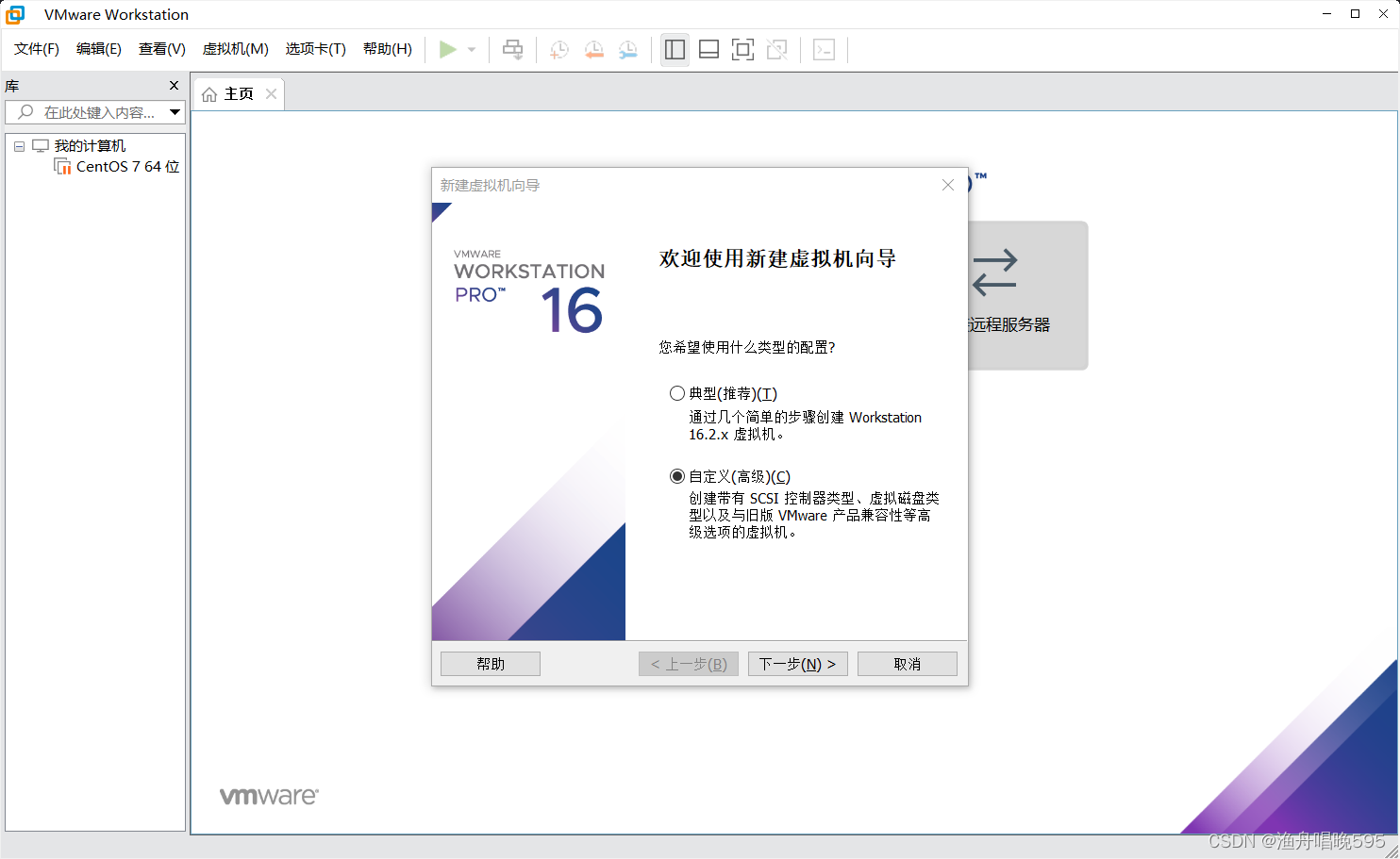The width and height of the screenshot is (1400, 859).
Task: Open the File menu
Action: point(37,49)
